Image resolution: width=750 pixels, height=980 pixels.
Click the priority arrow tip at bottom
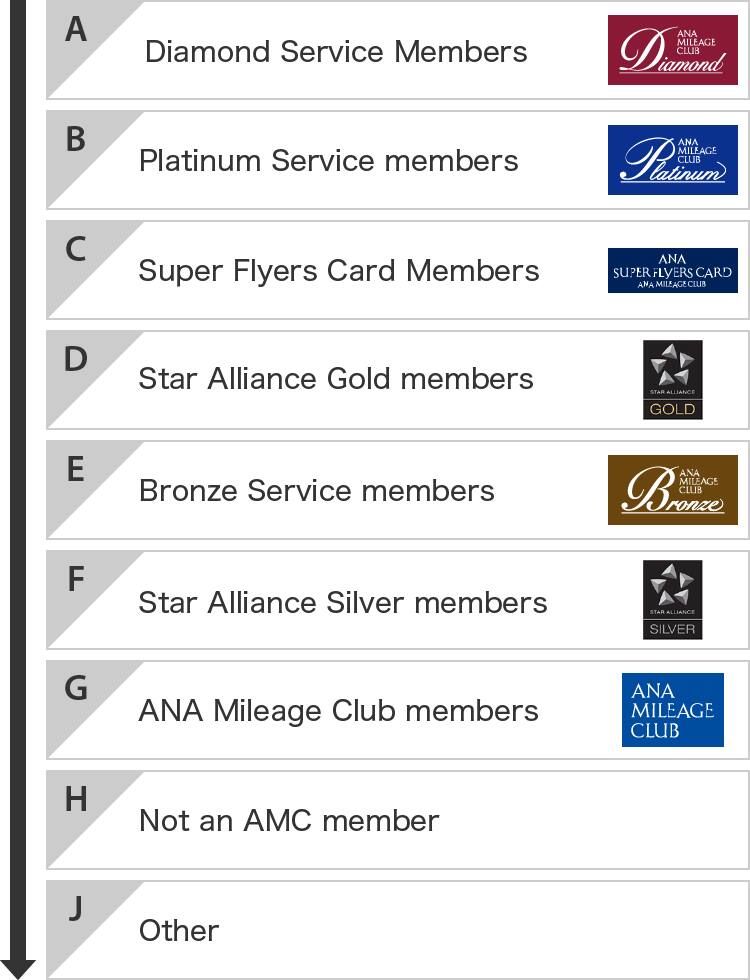pyautogui.click(x=17, y=968)
